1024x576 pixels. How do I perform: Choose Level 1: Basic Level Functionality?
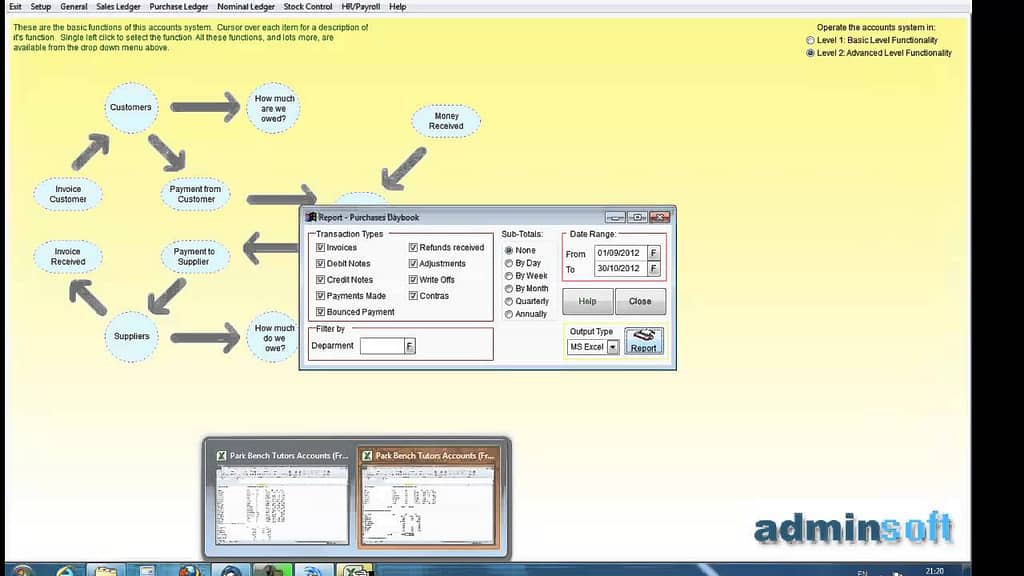[x=810, y=40]
